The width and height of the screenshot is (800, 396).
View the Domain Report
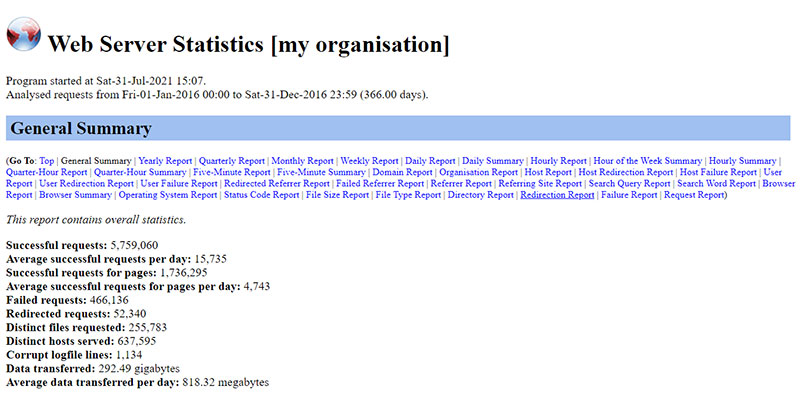pos(403,172)
